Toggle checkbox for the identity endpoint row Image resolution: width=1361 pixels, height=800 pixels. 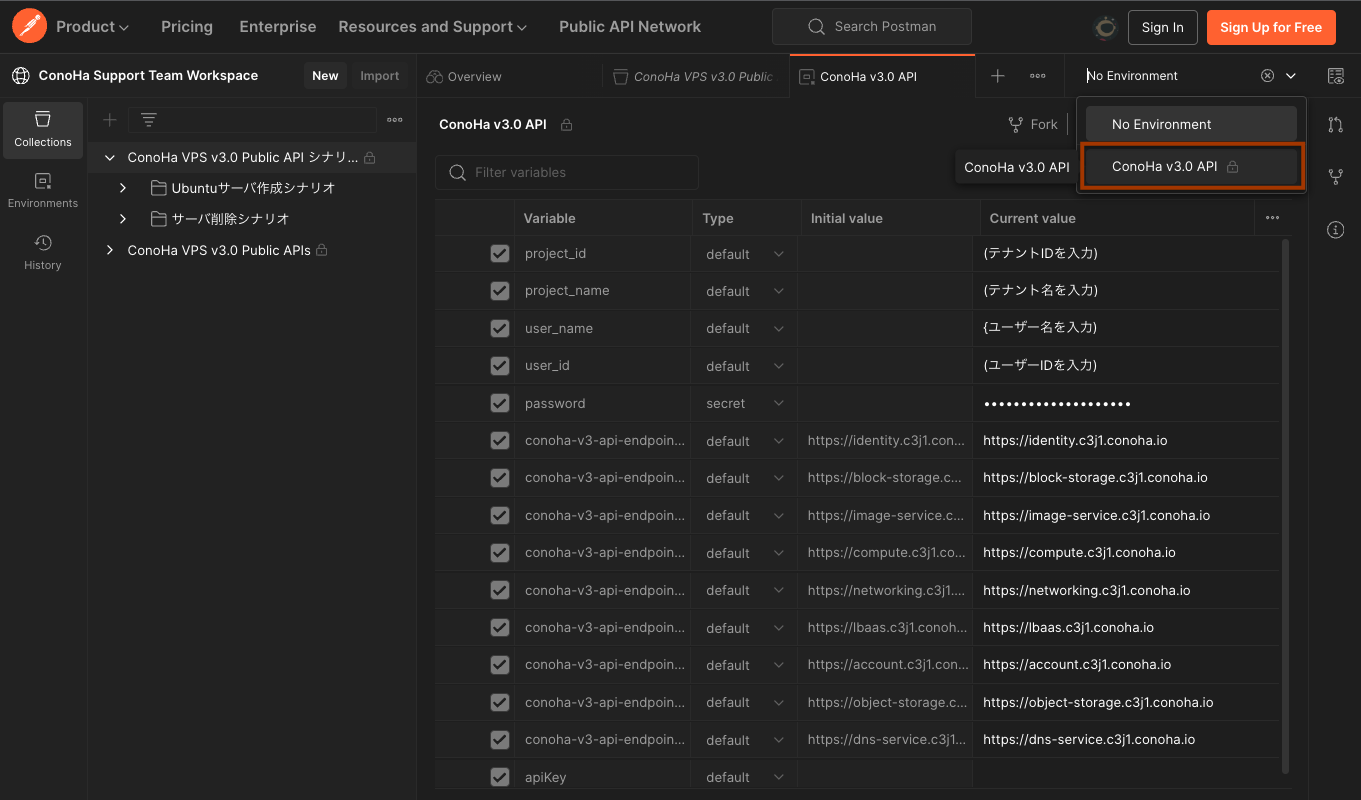pyautogui.click(x=500, y=441)
